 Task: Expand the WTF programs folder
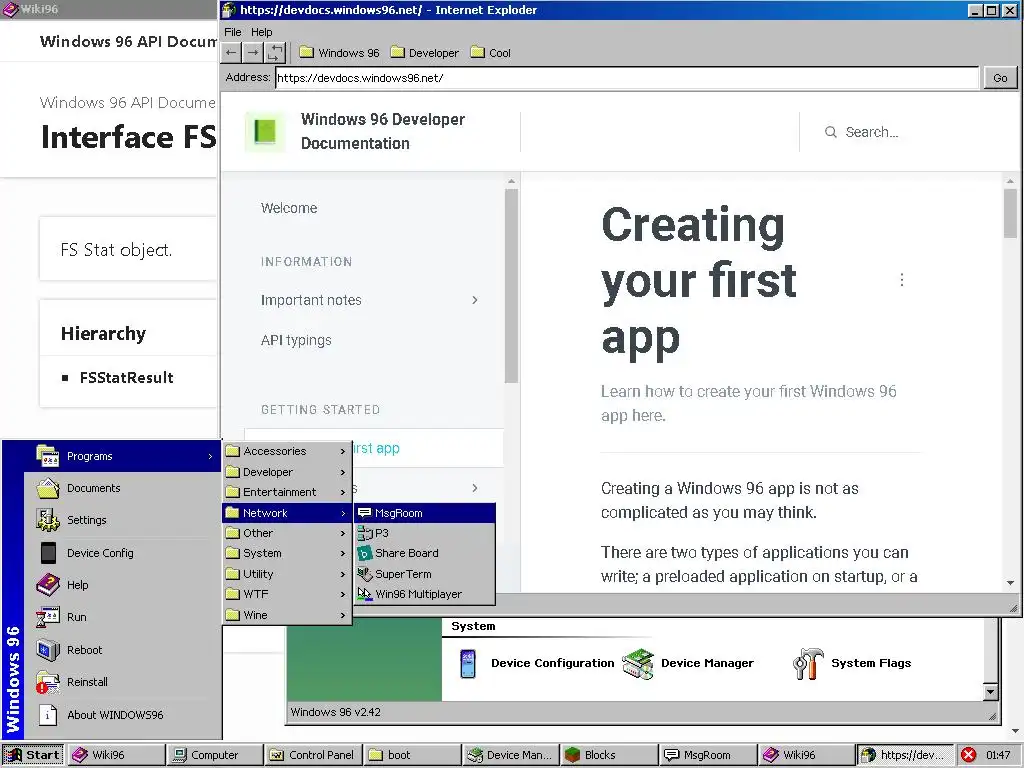click(x=286, y=594)
